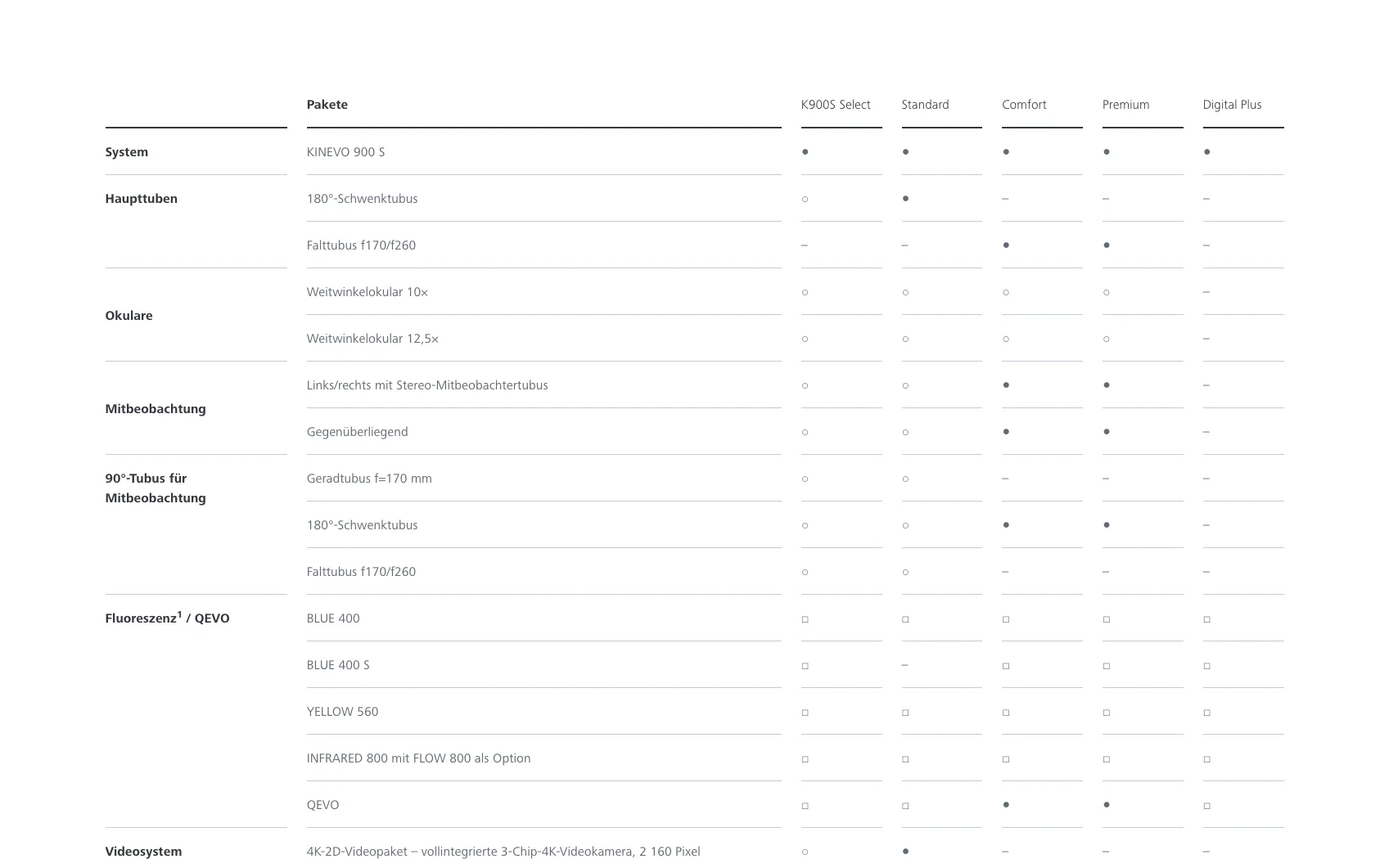Click the 4K-2D-Videopaket row text
The image size is (1389, 868).
pos(503,852)
